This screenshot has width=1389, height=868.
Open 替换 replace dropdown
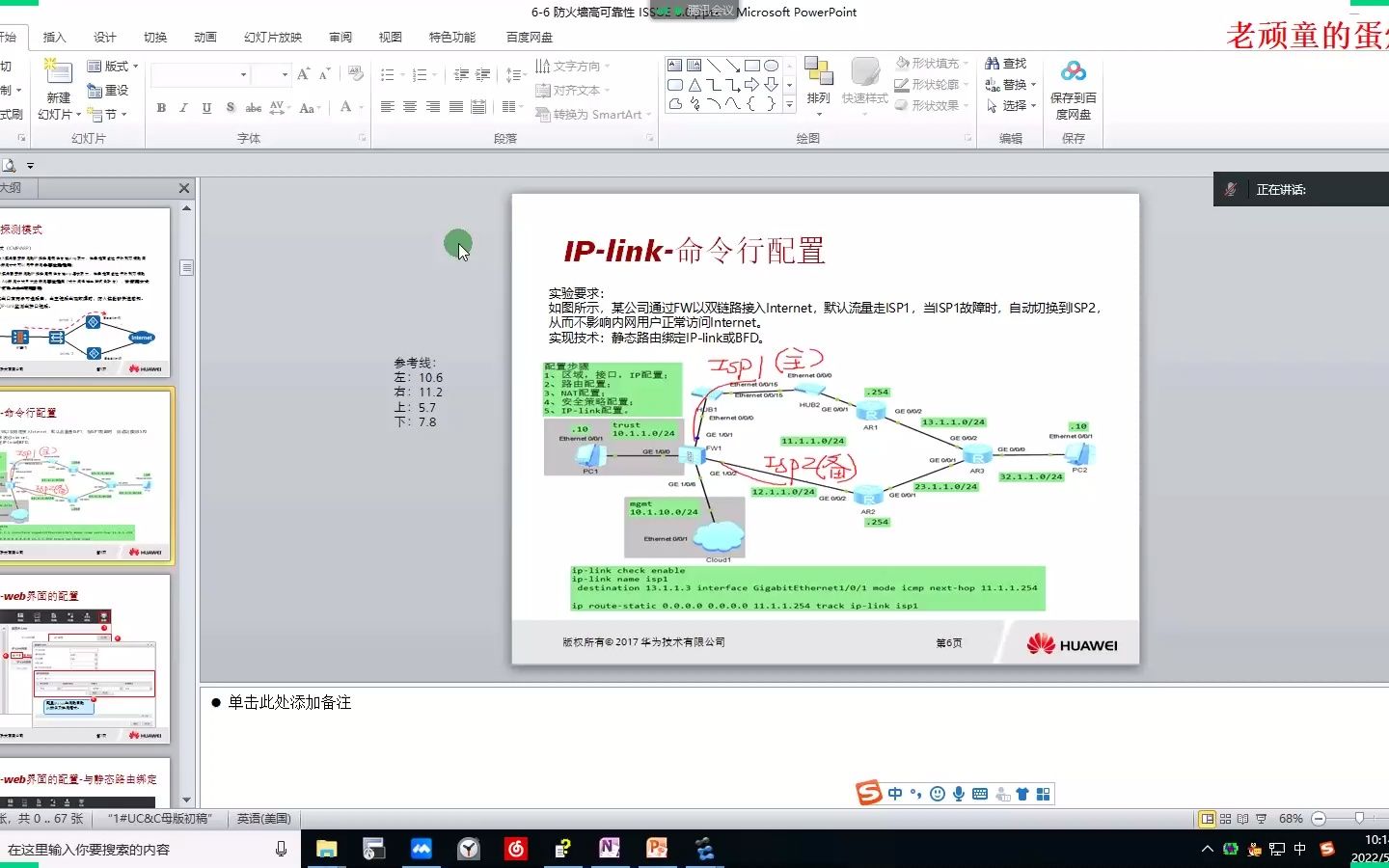(x=1010, y=85)
